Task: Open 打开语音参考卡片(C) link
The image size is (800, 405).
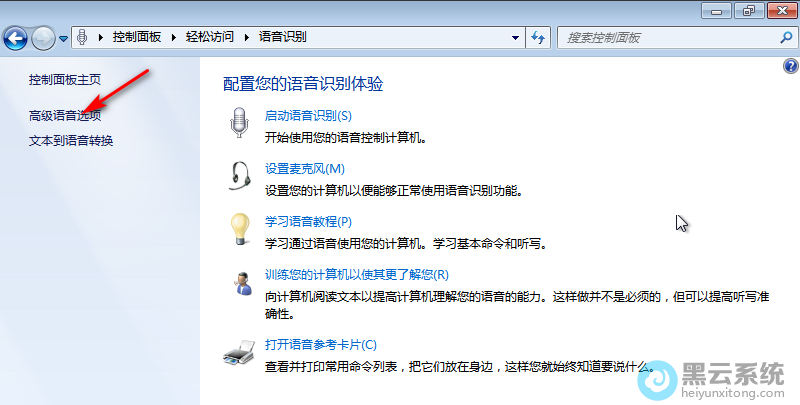Action: click(320, 344)
